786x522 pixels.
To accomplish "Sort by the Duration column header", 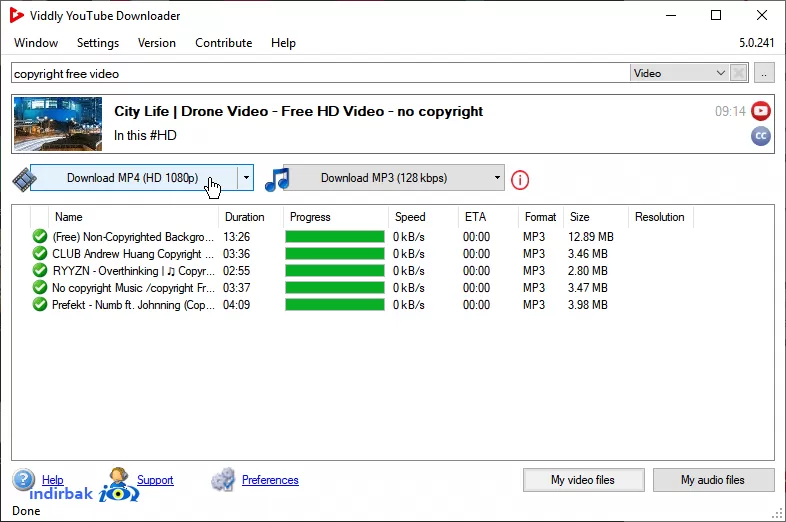I will 251,217.
